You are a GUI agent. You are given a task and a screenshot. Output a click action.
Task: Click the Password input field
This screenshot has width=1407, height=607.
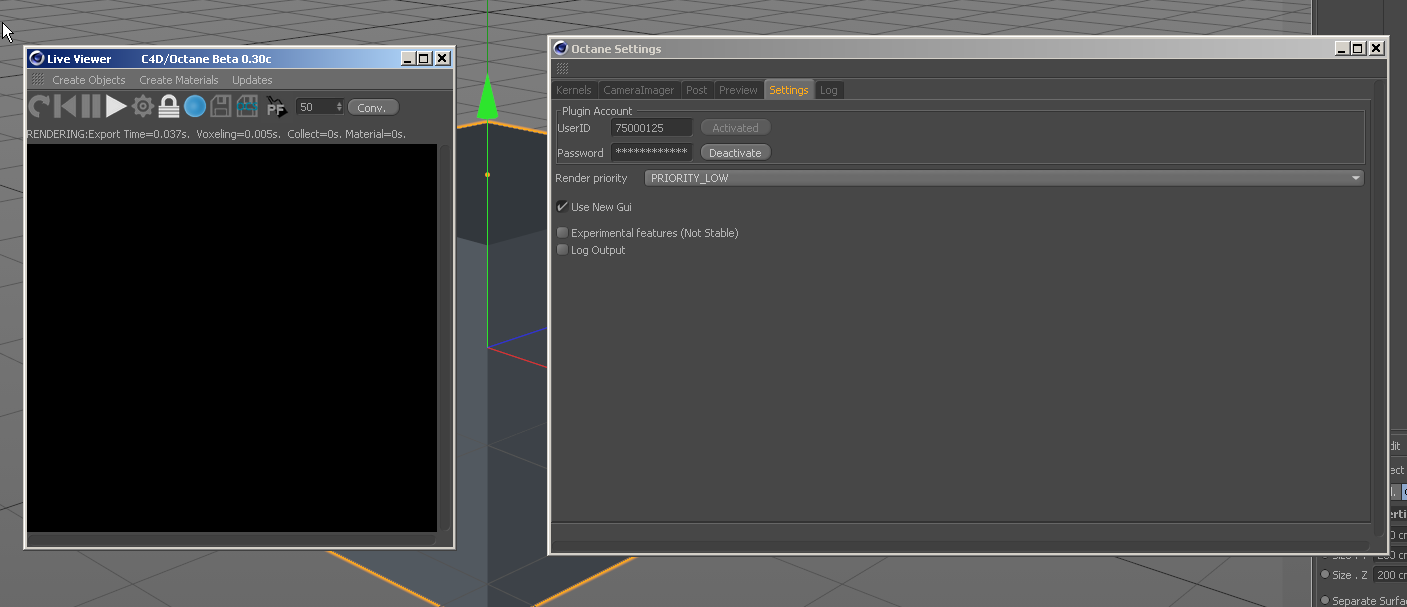point(651,152)
